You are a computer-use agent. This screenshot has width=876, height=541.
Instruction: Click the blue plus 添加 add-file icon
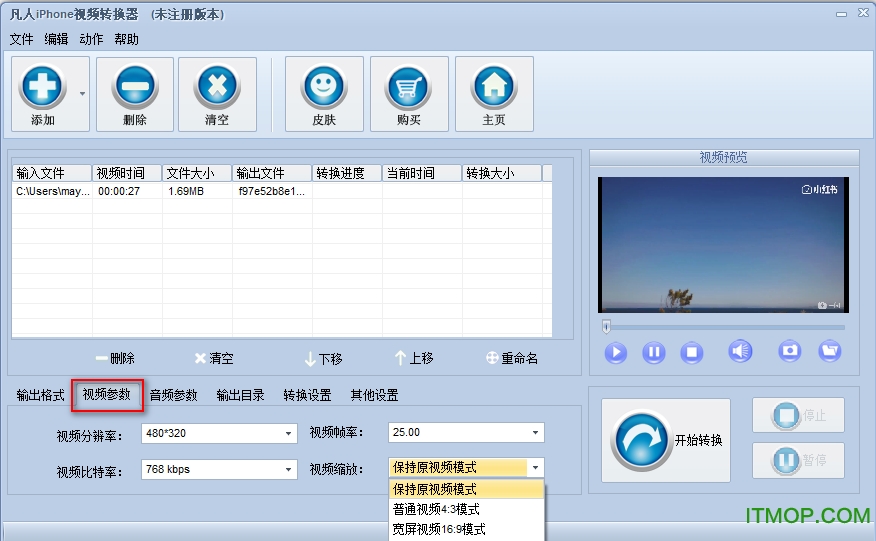pos(42,87)
